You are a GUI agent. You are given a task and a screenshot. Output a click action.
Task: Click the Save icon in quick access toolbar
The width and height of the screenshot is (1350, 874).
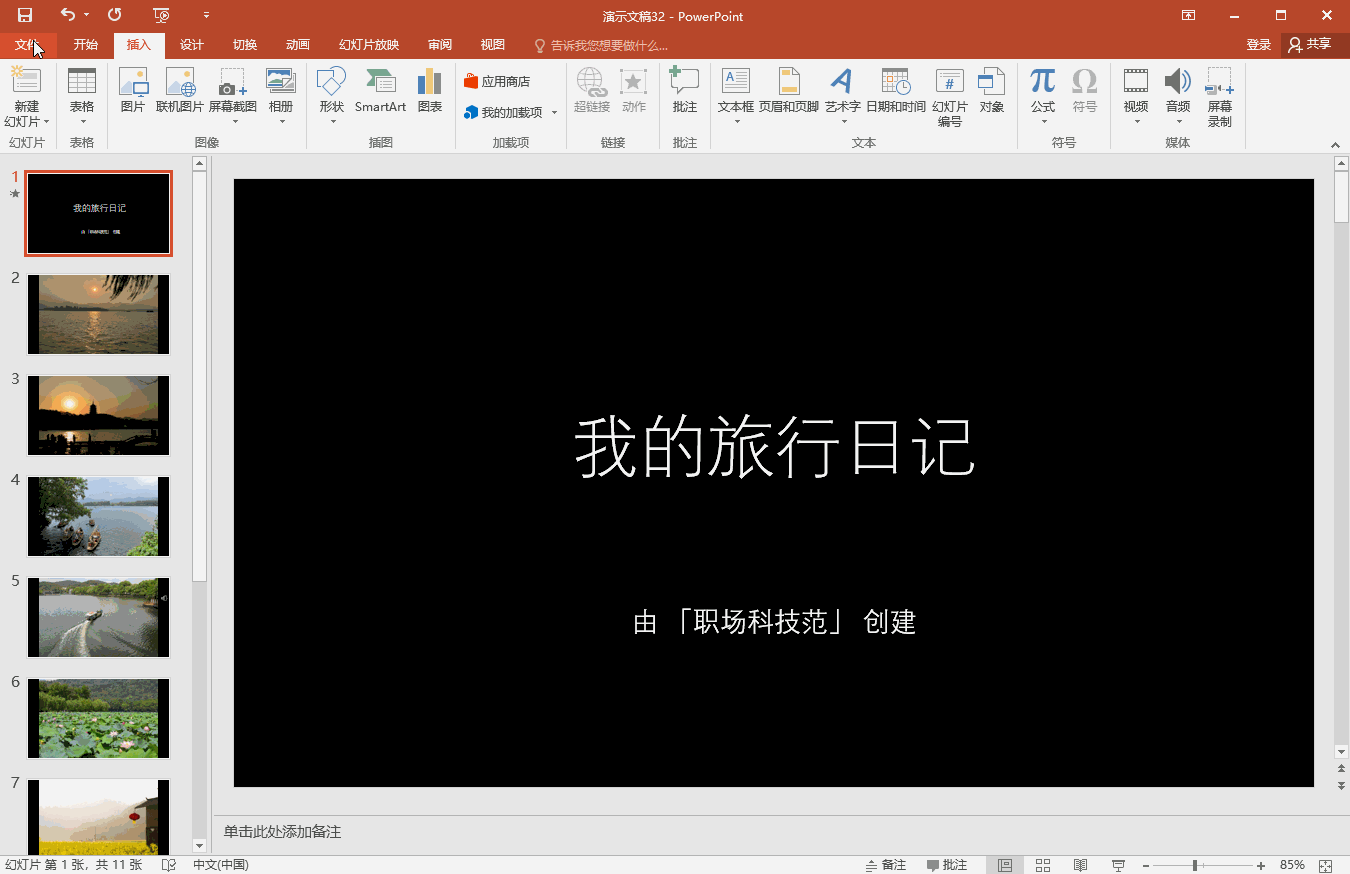(x=25, y=15)
